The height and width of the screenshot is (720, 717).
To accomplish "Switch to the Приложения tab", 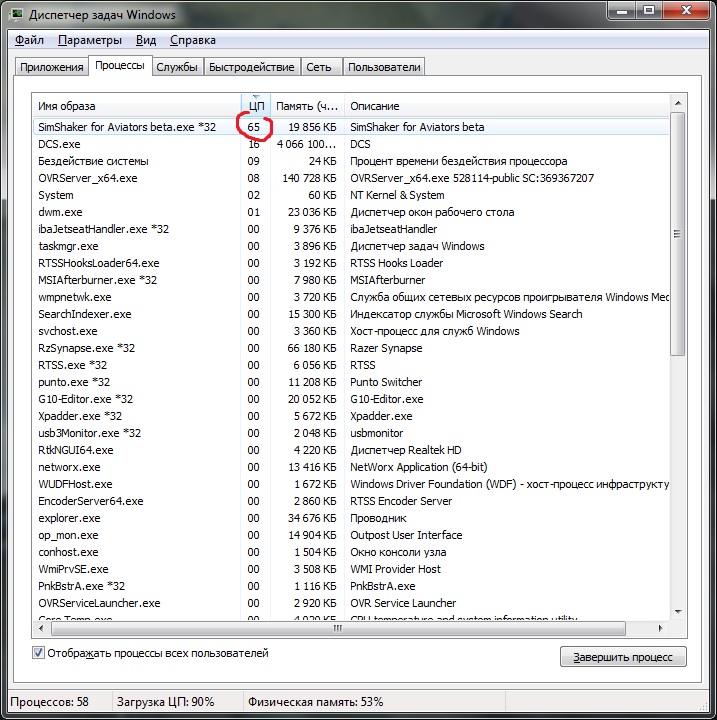I will (51, 67).
